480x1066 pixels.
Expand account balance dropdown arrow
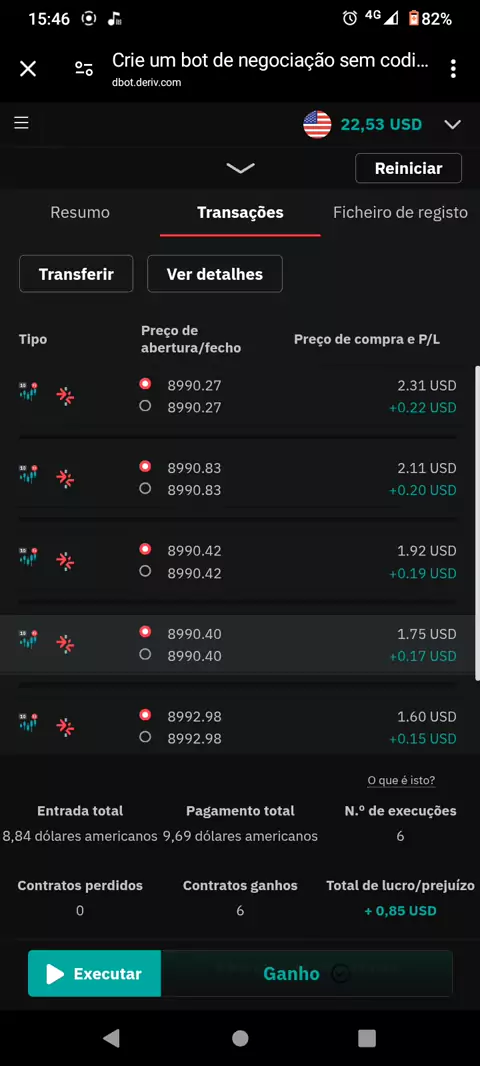[453, 124]
